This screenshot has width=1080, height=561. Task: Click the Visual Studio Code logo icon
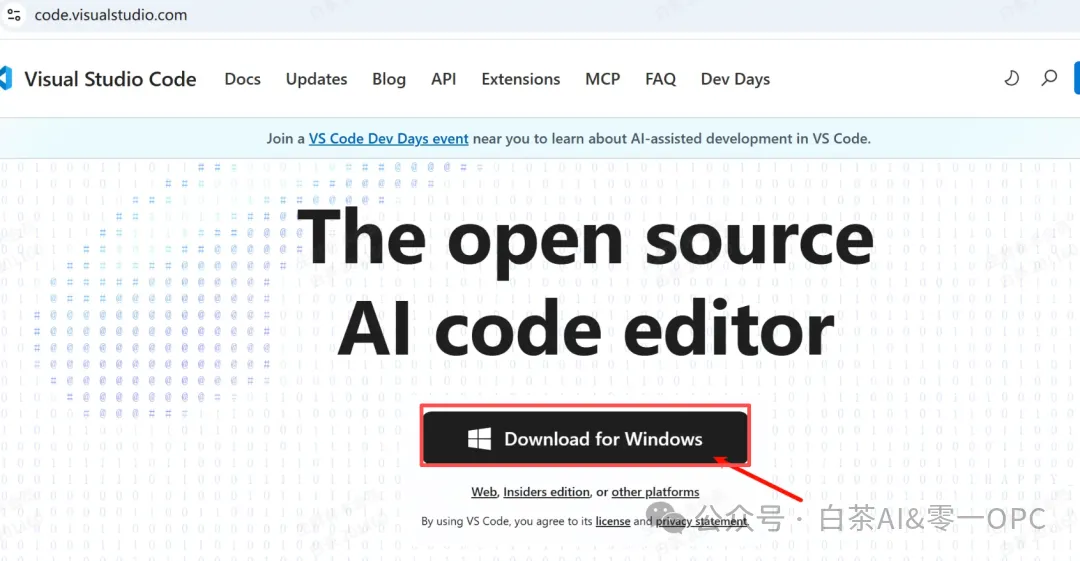(x=6, y=79)
